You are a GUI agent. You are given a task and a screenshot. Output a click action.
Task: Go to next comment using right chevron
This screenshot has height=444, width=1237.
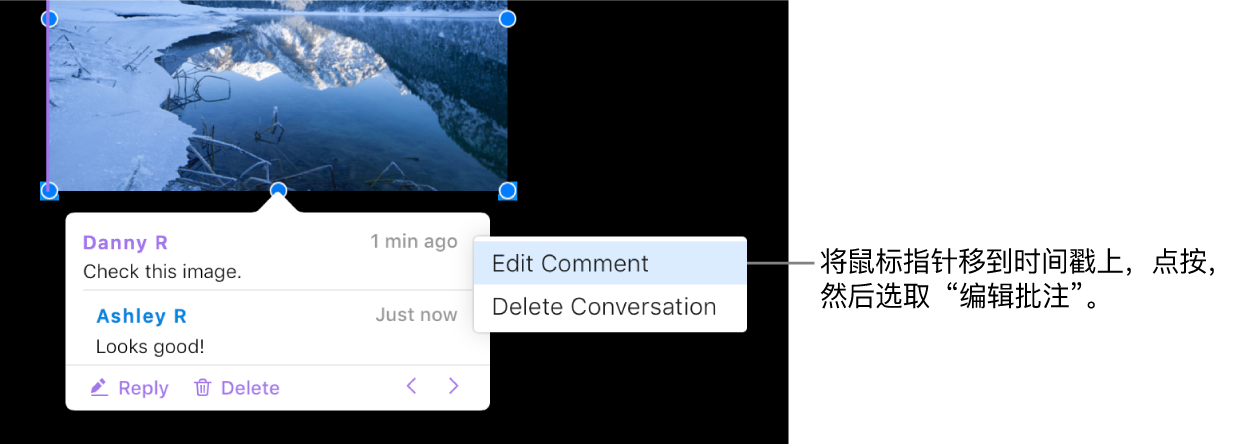(x=454, y=386)
